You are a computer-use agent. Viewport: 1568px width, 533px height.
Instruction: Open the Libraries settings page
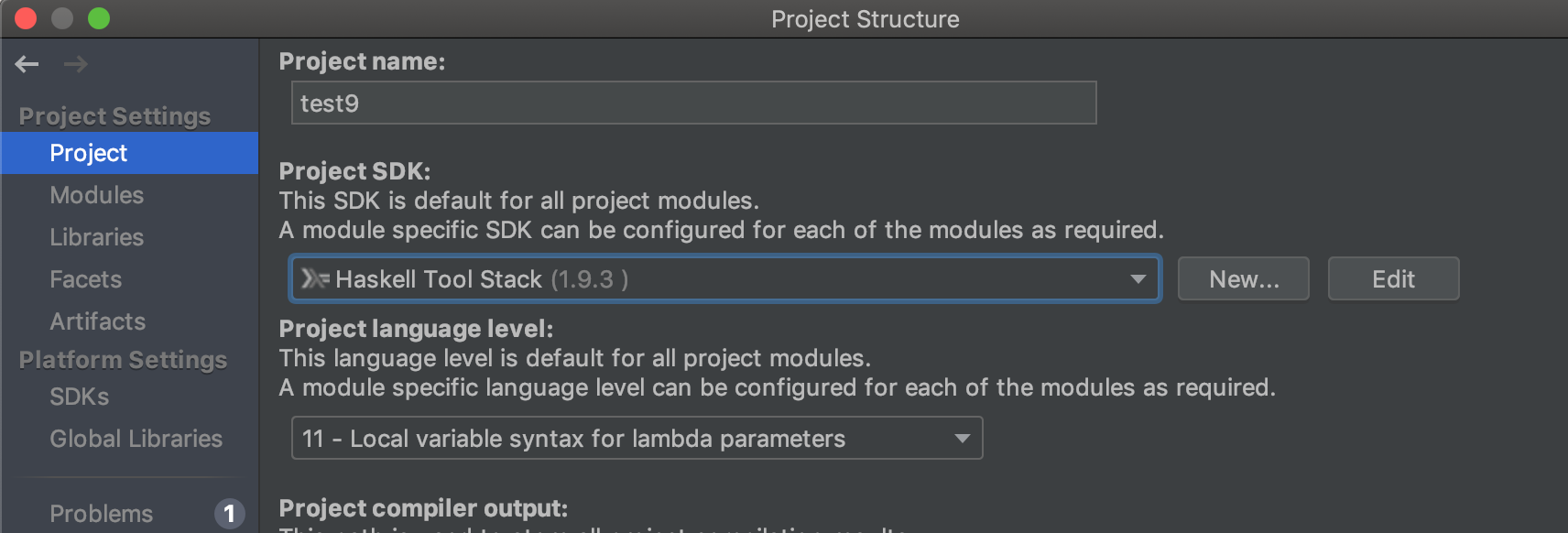point(95,236)
